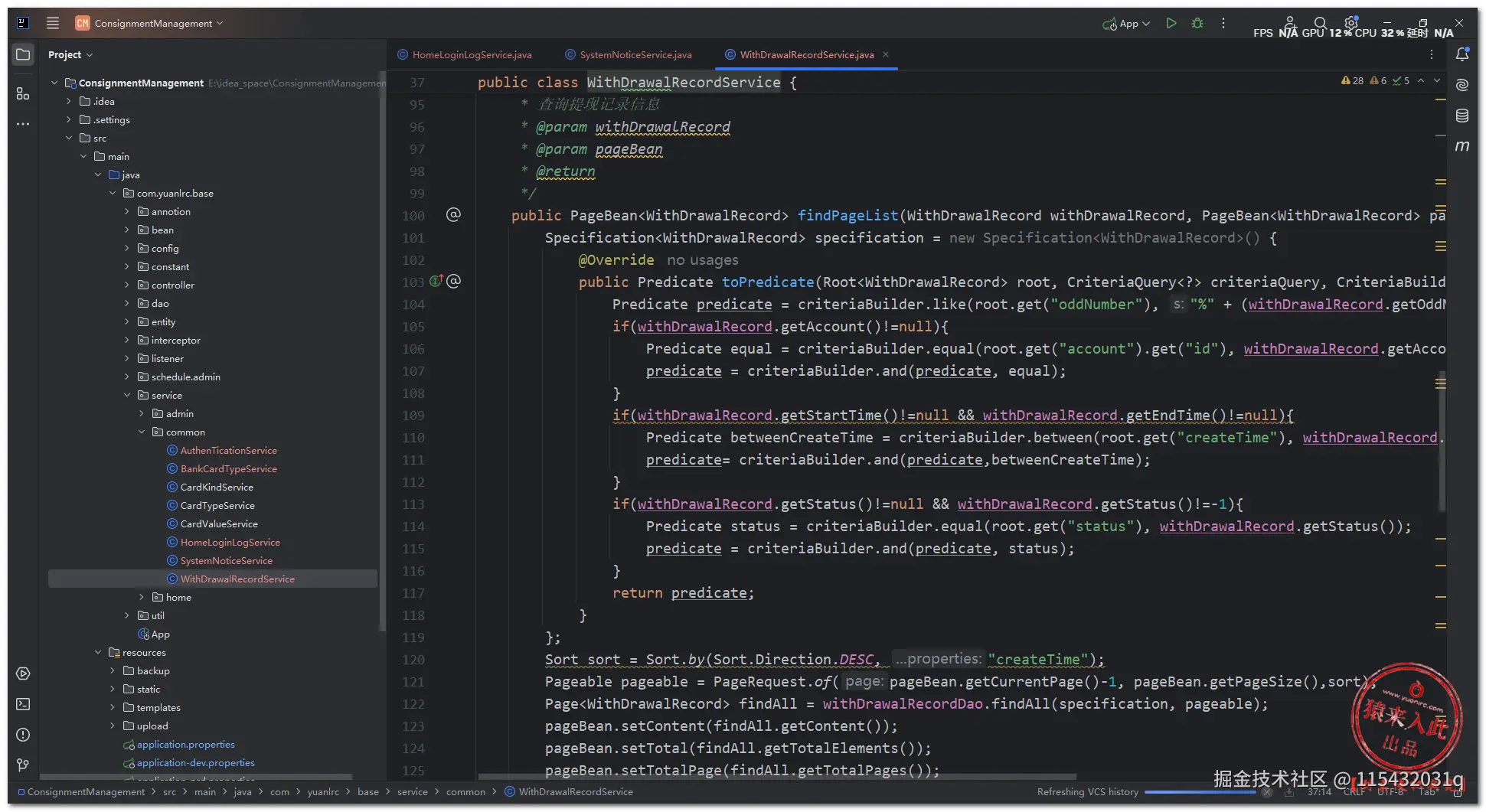The height and width of the screenshot is (812, 1486).
Task: Open the code-with-me account icon
Action: pyautogui.click(x=1290, y=23)
